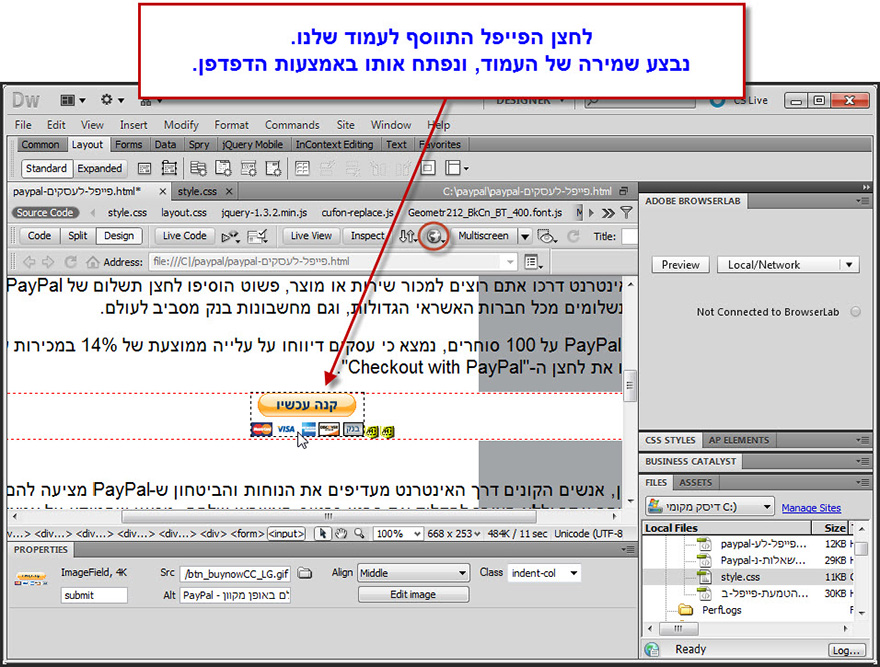The width and height of the screenshot is (880, 667).
Task: Click the check browser compatibility icon
Action: tap(257, 236)
